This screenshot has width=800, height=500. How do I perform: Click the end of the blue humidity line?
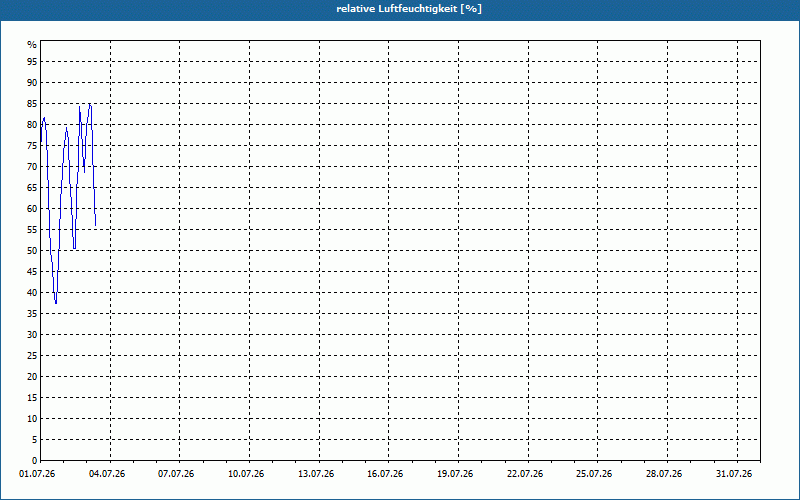pos(95,225)
